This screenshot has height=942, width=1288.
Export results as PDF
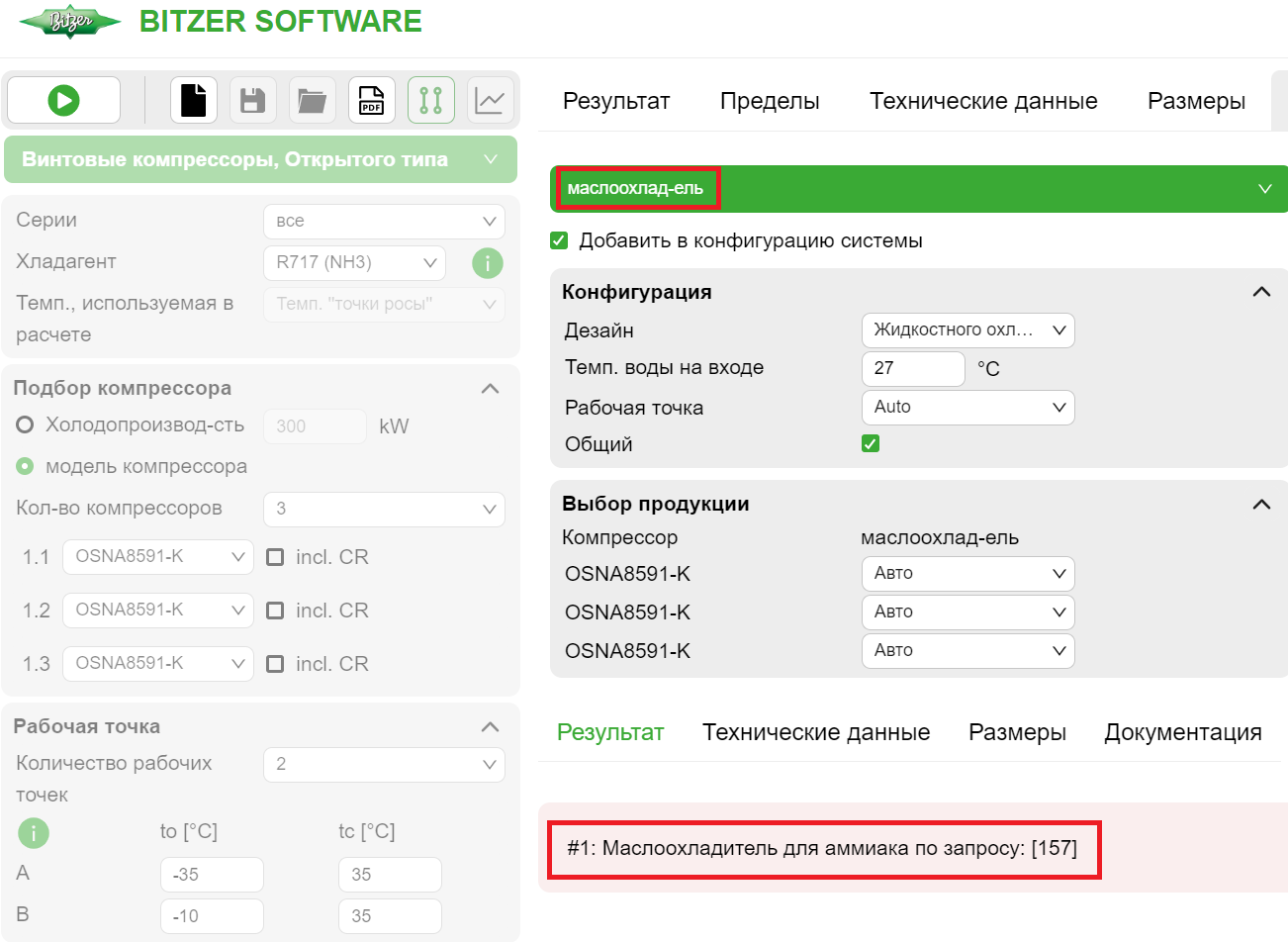click(x=372, y=100)
